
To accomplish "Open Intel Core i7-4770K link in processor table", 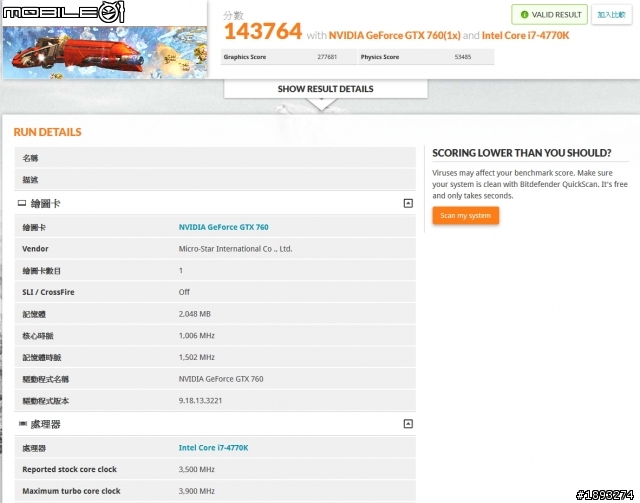I will (213, 447).
